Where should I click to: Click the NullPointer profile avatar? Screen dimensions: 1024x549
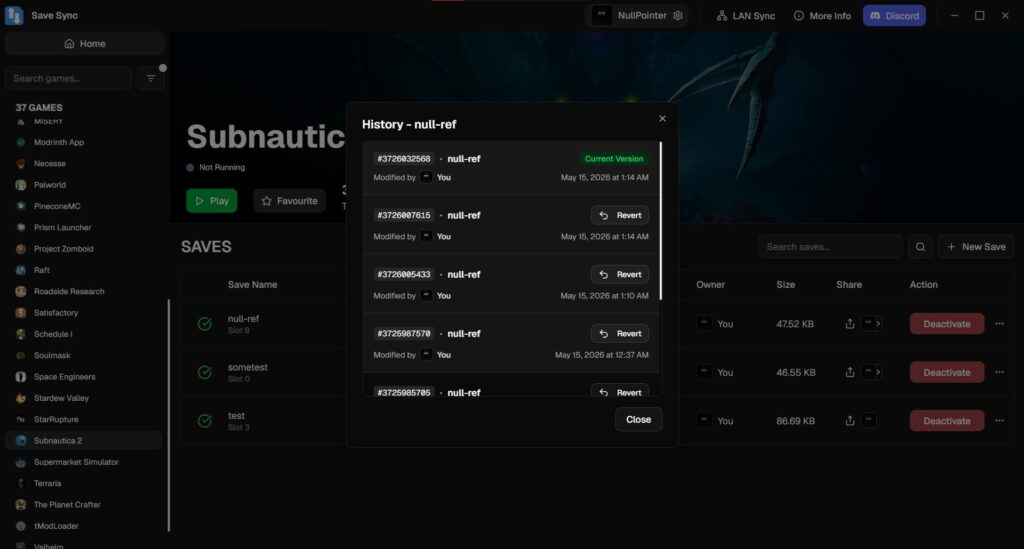(x=601, y=15)
